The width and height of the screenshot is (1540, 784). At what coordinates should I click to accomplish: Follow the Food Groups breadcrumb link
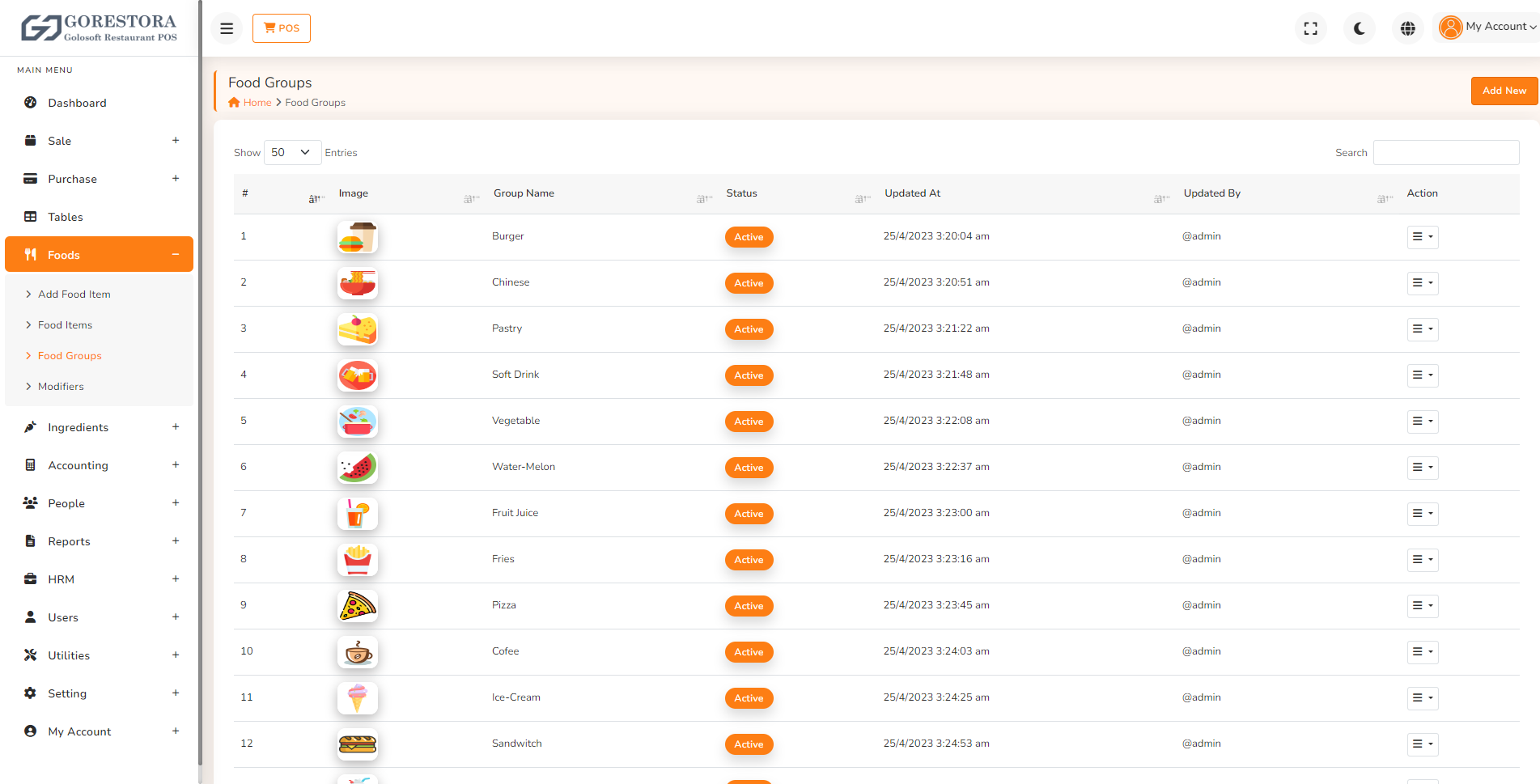tap(315, 102)
